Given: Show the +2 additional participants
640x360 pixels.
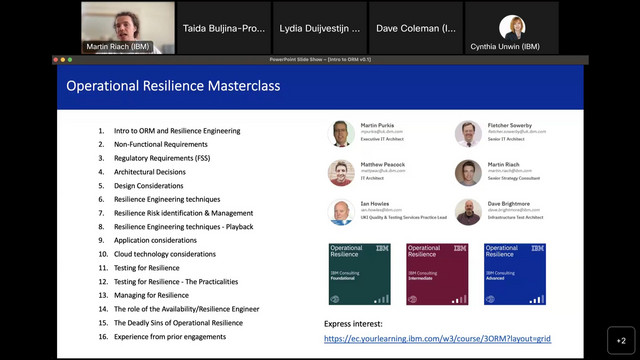Looking at the screenshot, I should click(621, 340).
